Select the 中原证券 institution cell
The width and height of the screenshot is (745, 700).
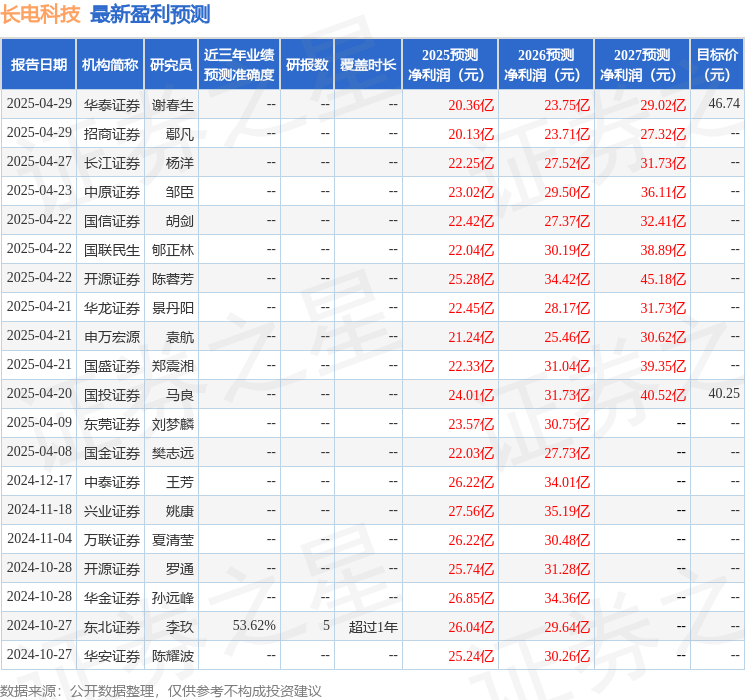point(112,192)
